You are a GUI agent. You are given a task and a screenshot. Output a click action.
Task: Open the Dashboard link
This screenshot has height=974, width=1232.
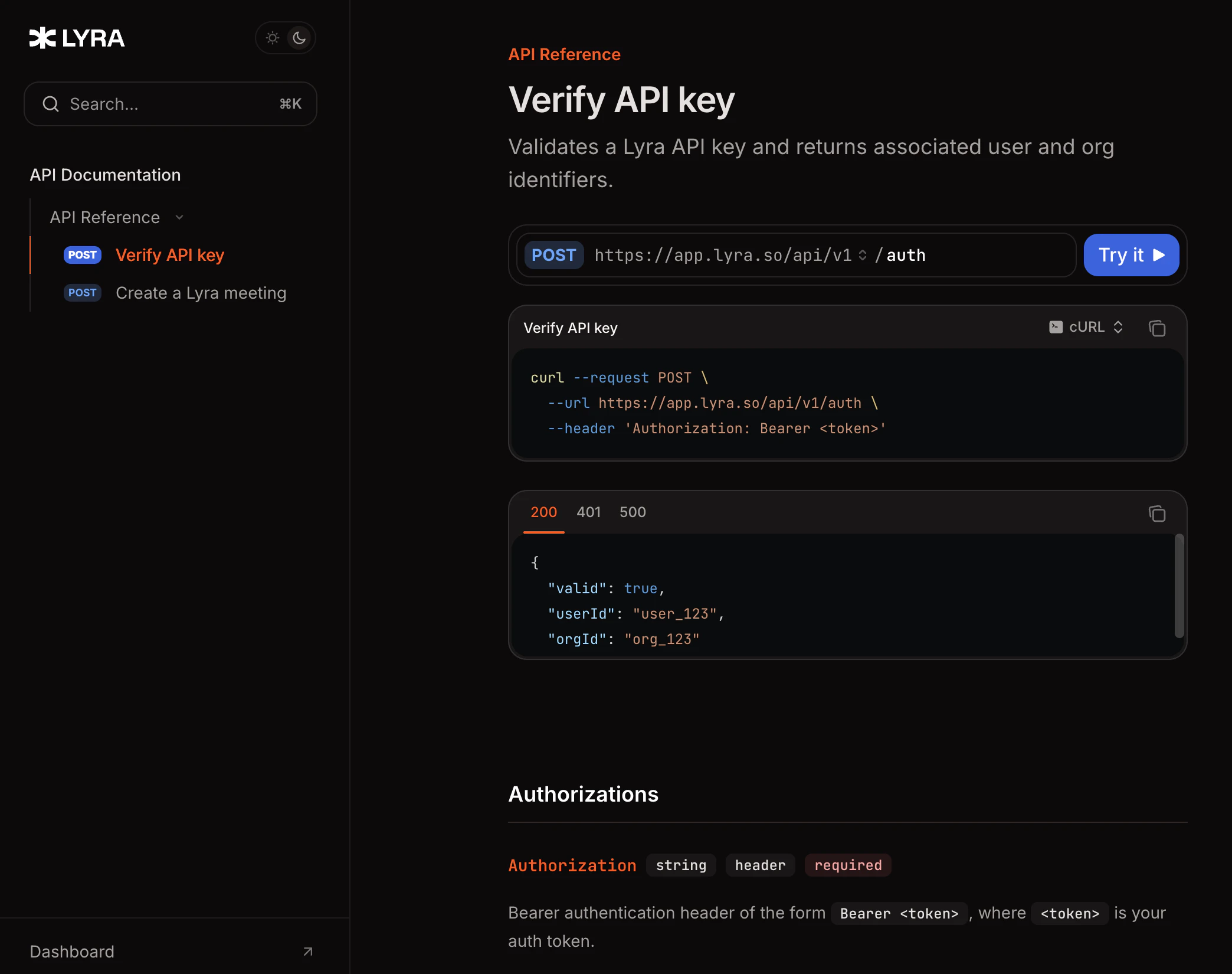[x=72, y=952]
